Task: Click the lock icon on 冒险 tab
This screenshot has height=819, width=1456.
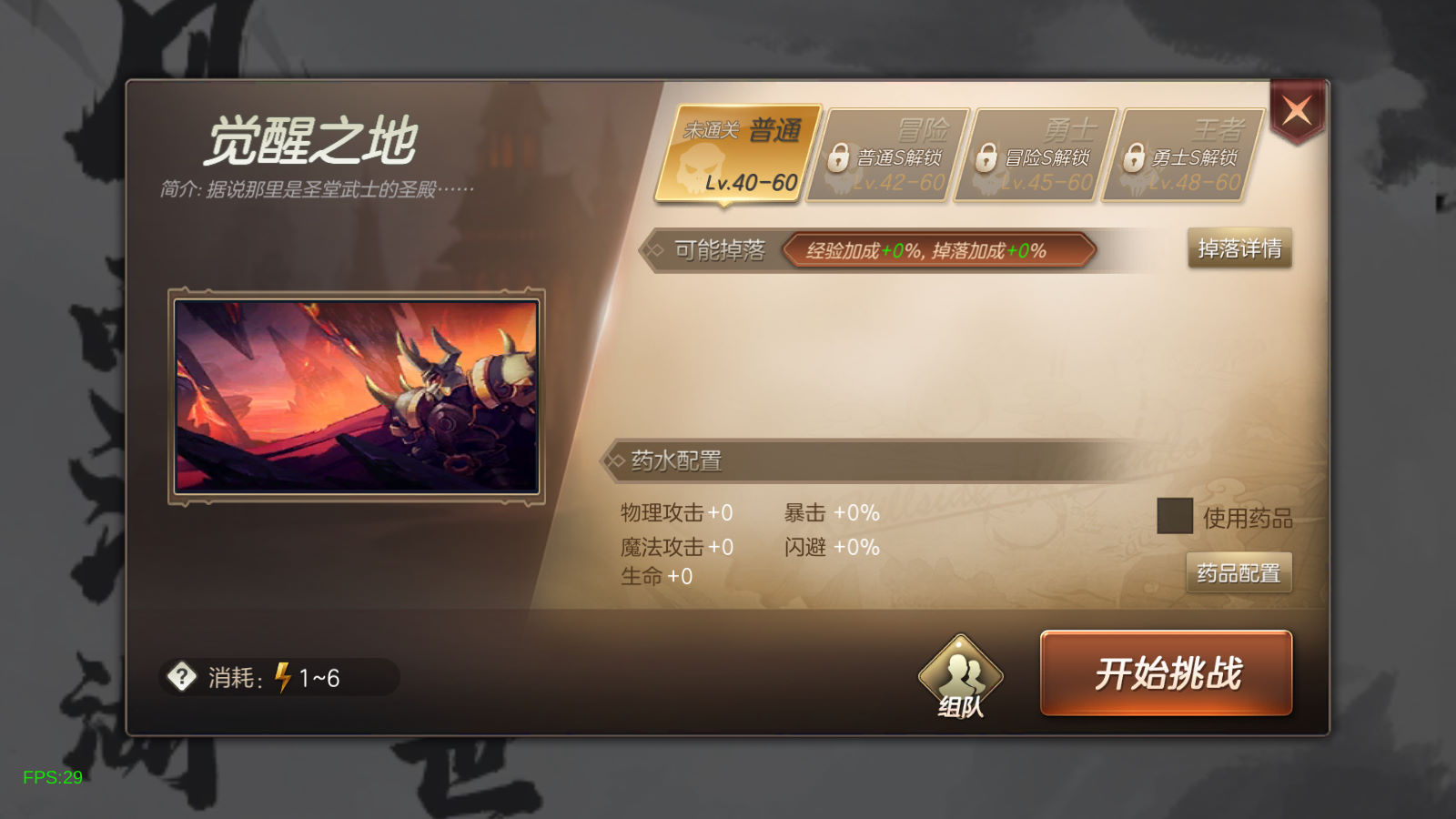Action: [x=838, y=157]
